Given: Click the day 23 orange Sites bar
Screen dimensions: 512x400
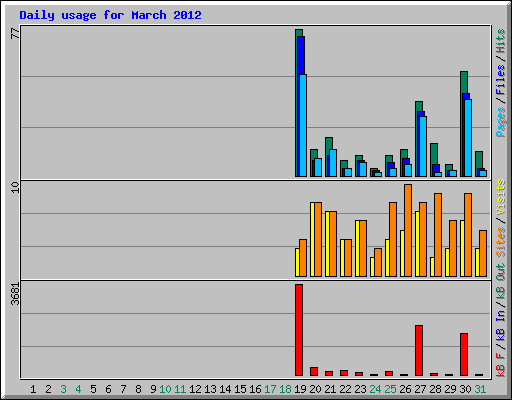Looking at the screenshot, I should coord(363,248).
